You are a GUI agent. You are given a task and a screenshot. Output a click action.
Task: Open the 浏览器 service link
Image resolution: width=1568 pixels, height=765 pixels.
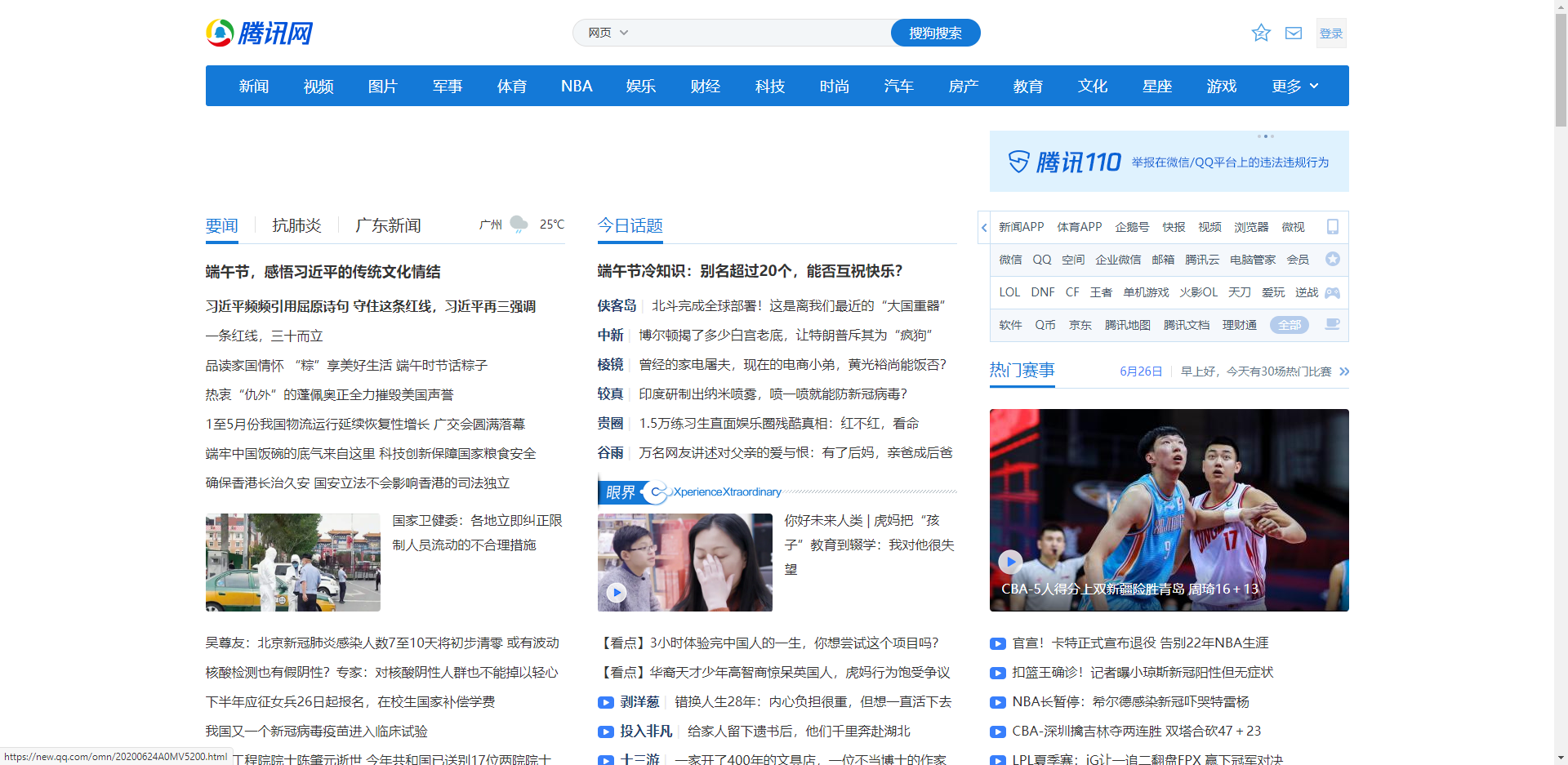click(x=1251, y=227)
